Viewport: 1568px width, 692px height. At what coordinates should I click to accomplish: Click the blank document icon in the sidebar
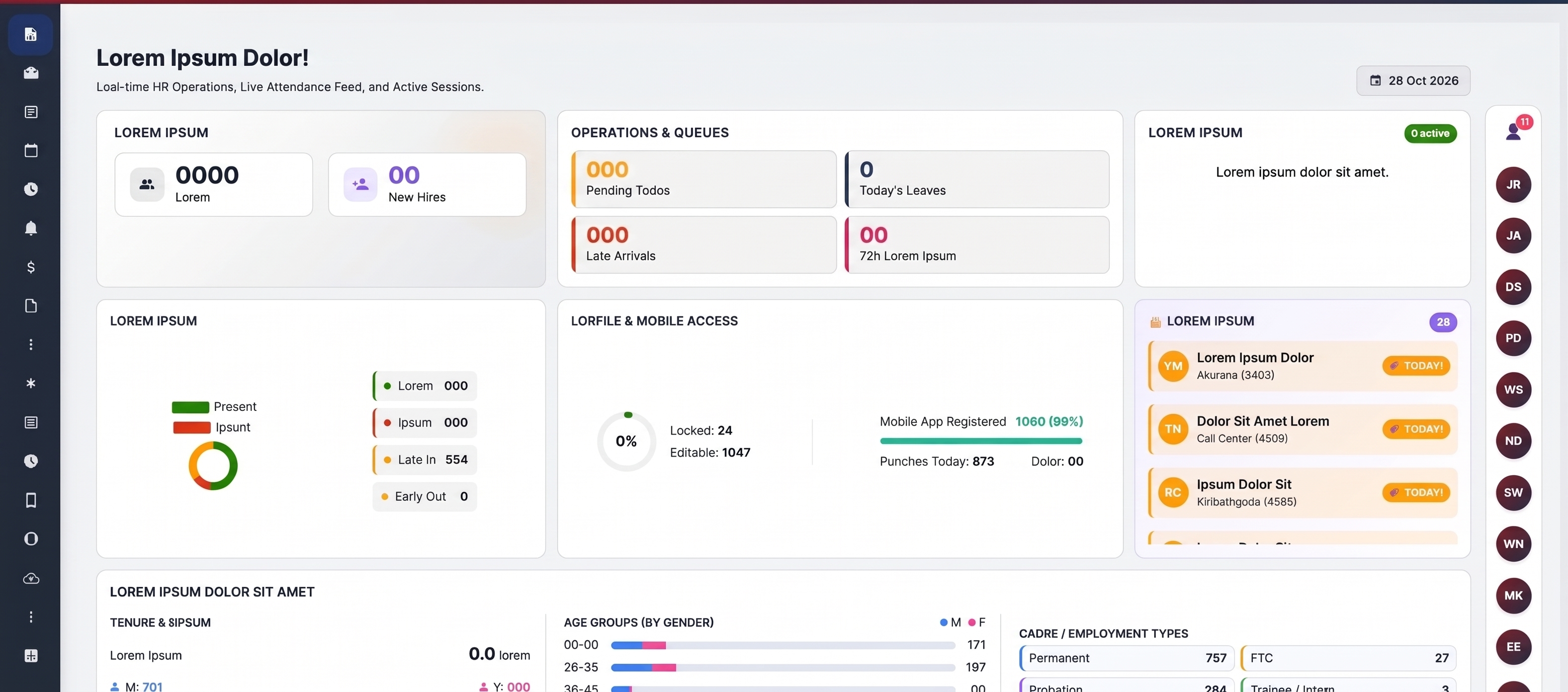[31, 306]
